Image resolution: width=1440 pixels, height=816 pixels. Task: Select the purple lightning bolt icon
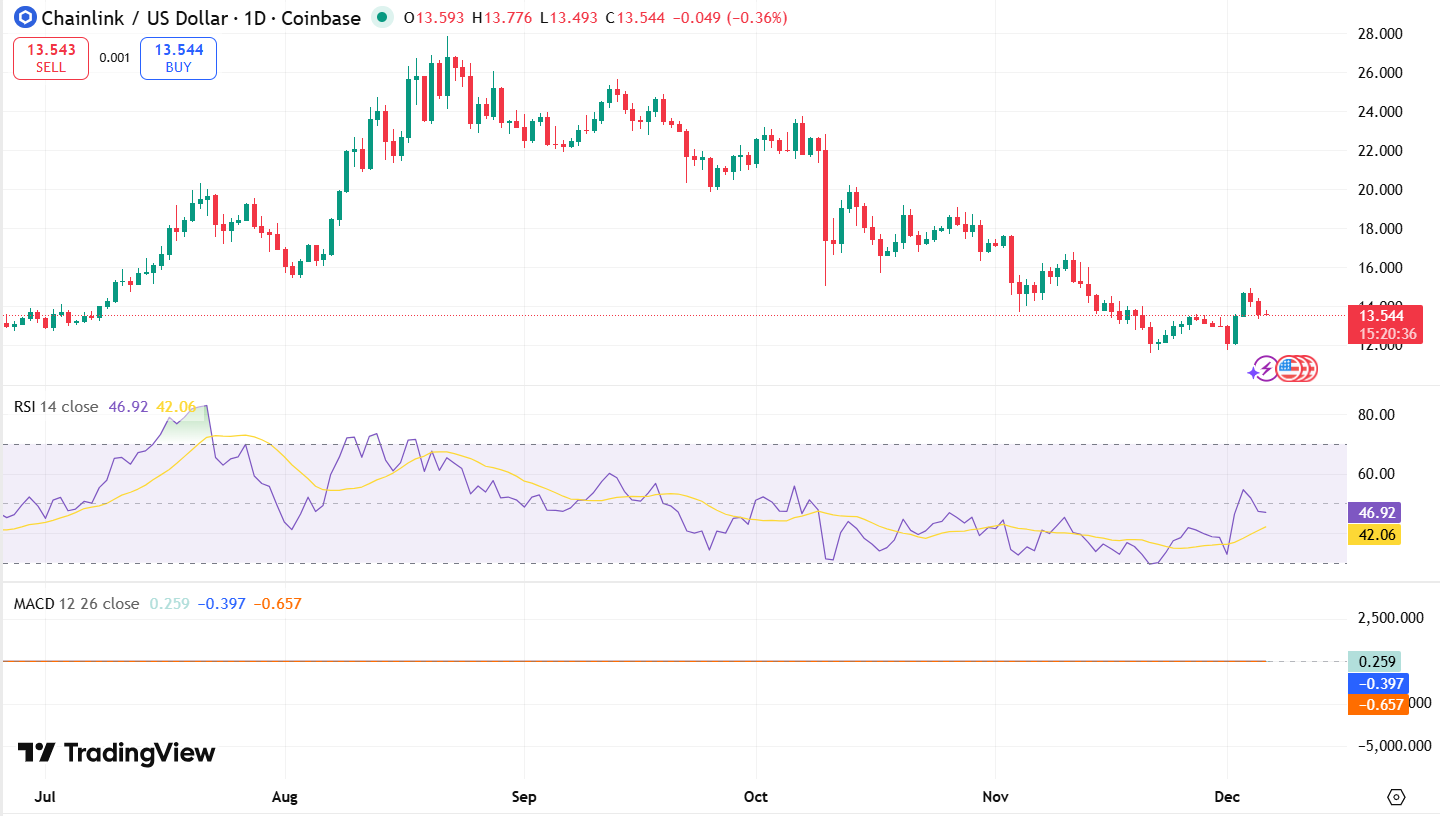click(x=1266, y=368)
